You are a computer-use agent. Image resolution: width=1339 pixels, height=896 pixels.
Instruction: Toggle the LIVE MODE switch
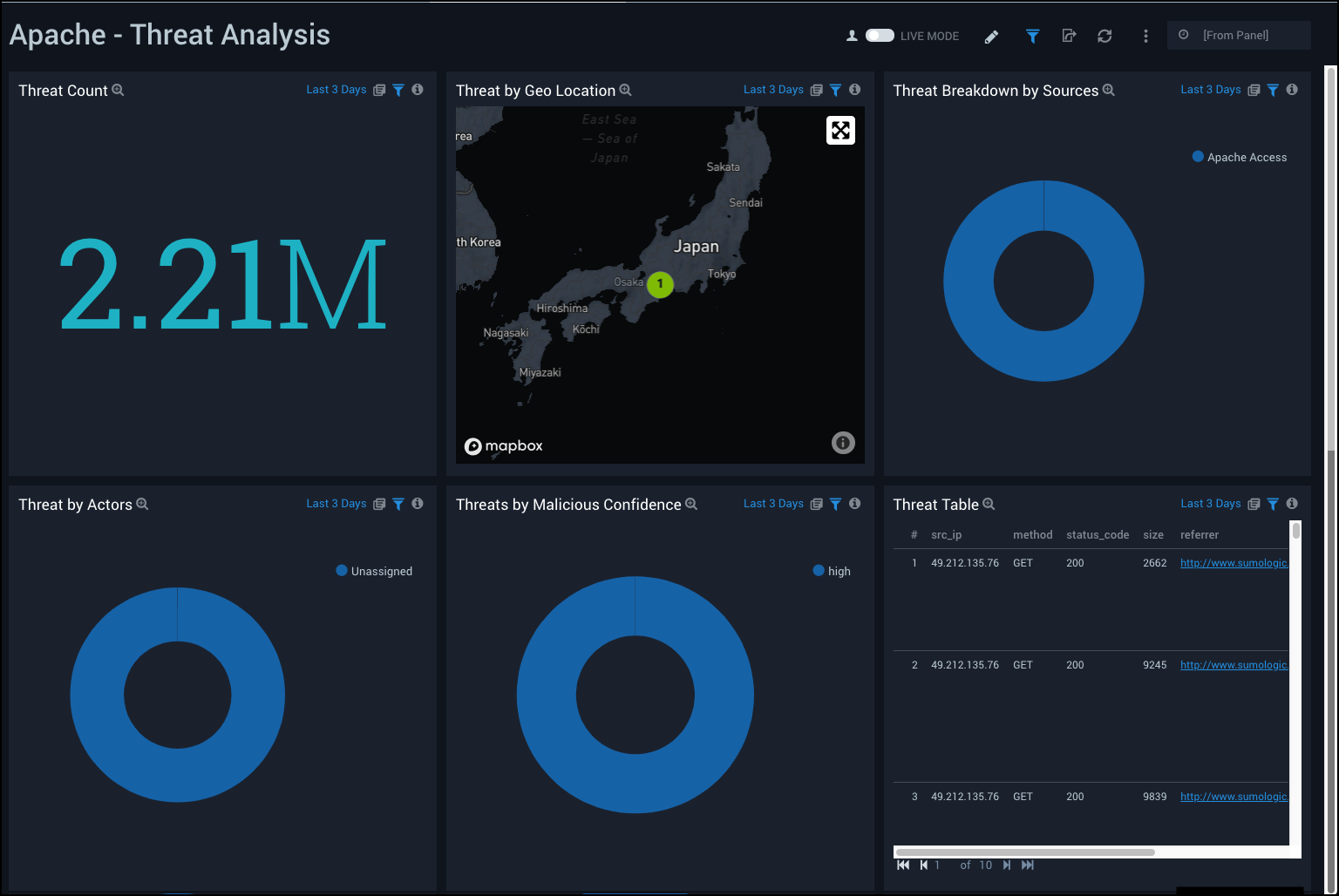[880, 36]
